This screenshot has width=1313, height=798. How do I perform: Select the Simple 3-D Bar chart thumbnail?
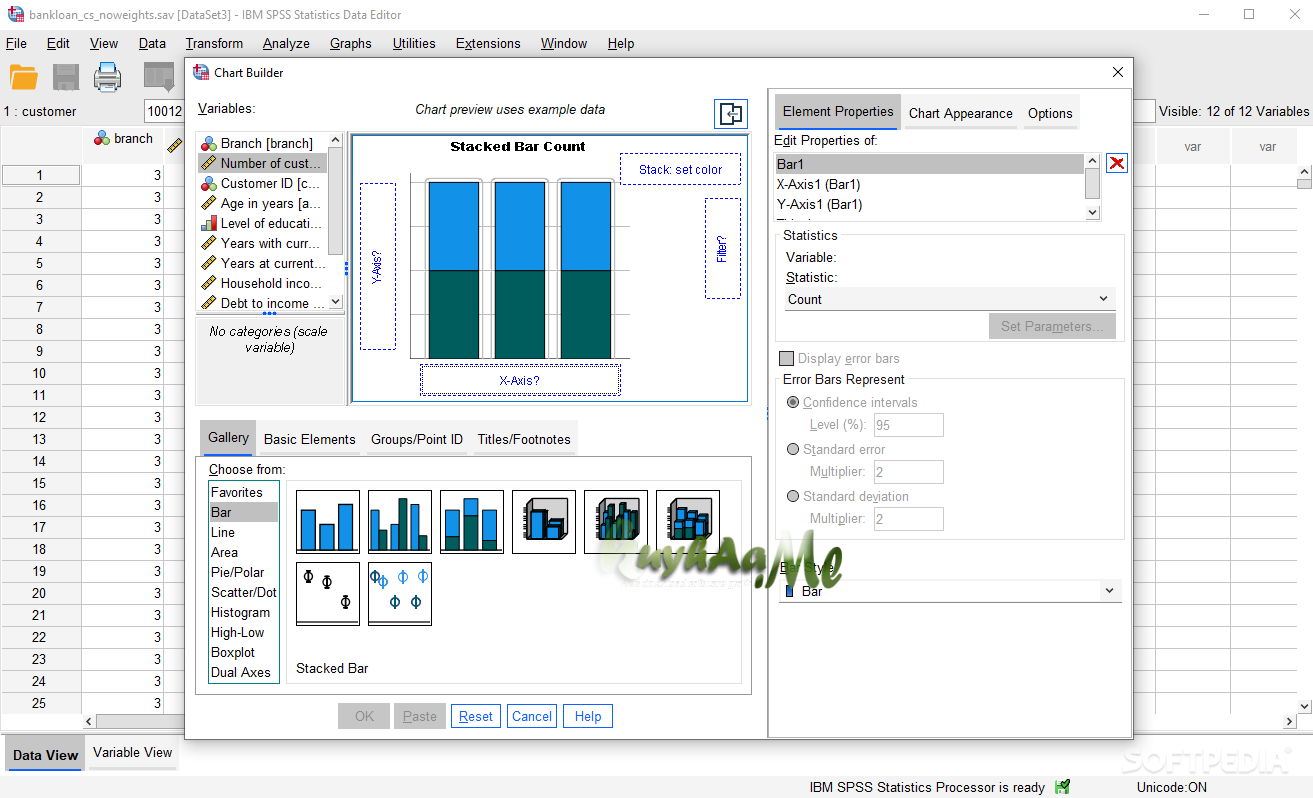pos(544,522)
